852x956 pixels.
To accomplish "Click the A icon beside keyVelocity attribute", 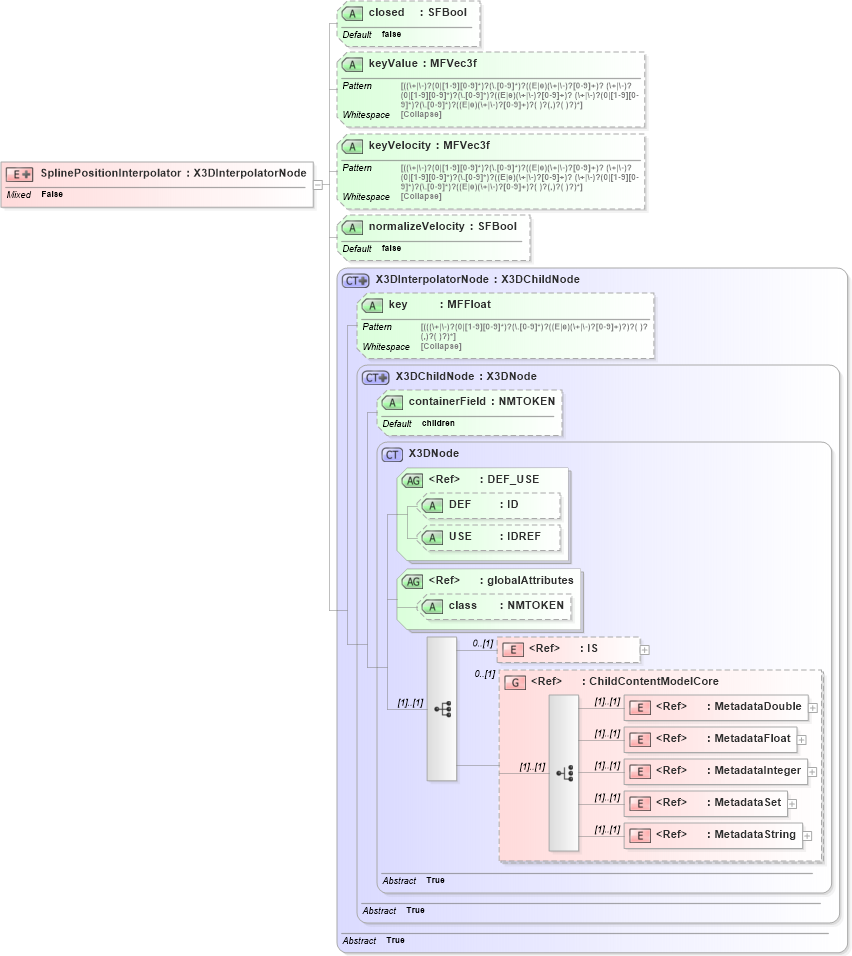I will tap(352, 146).
